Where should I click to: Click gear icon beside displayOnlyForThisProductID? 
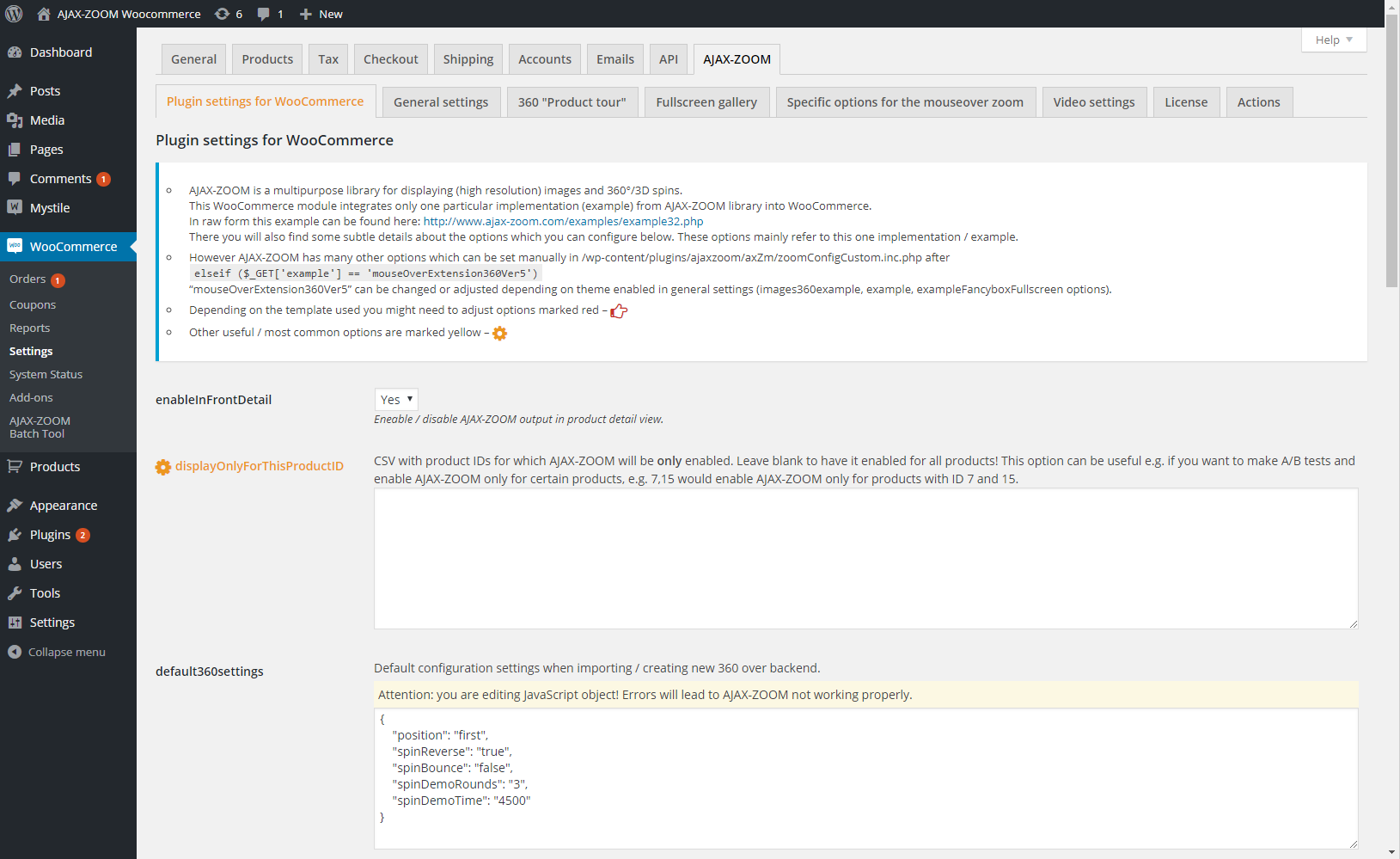pyautogui.click(x=163, y=467)
